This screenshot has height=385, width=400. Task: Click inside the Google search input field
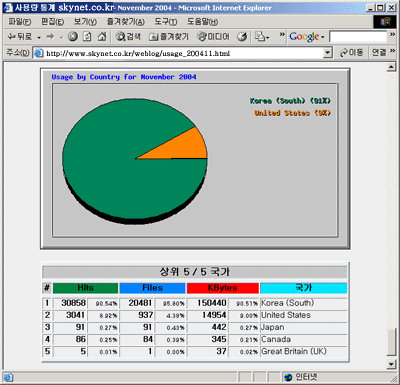[x=358, y=37]
